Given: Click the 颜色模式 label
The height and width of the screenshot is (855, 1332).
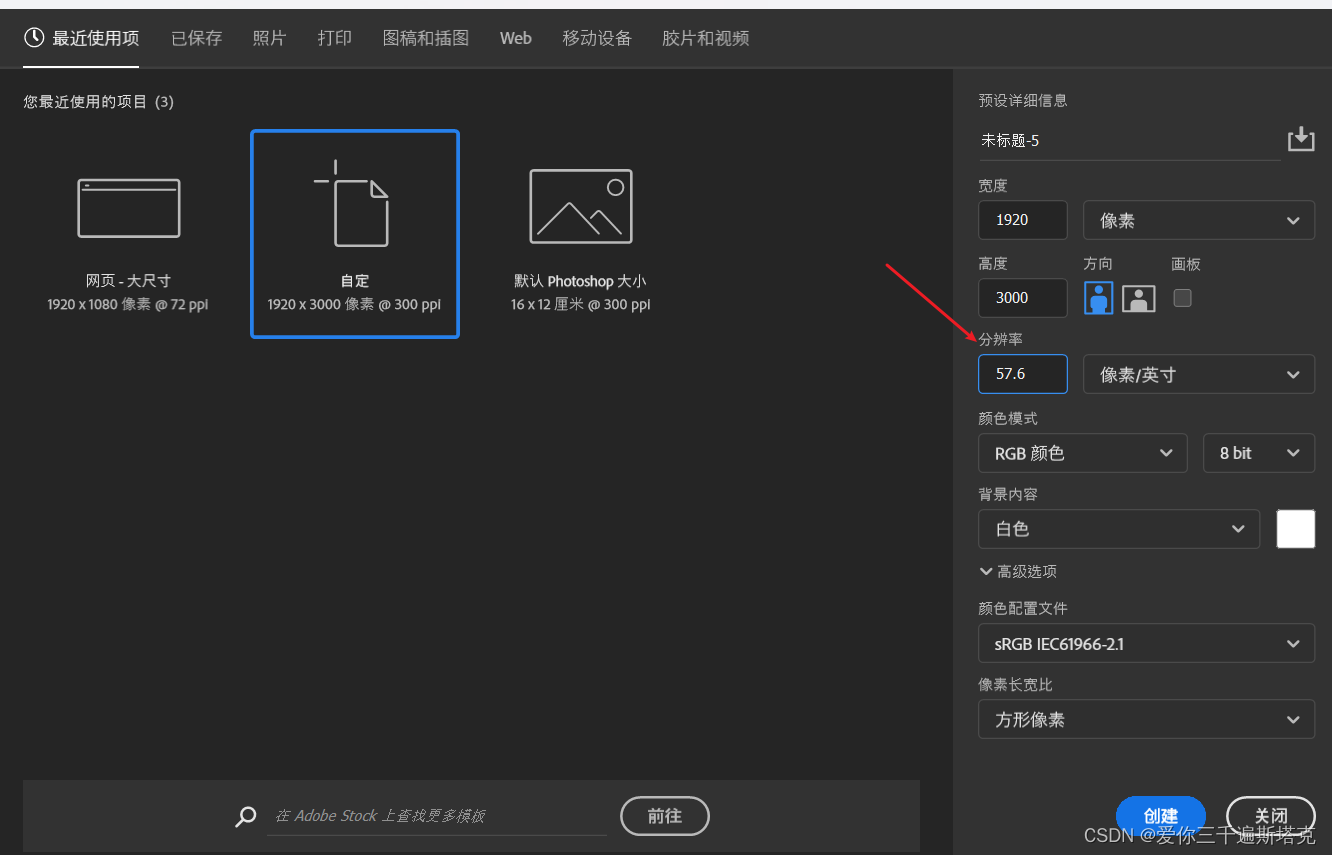Looking at the screenshot, I should (x=1008, y=418).
